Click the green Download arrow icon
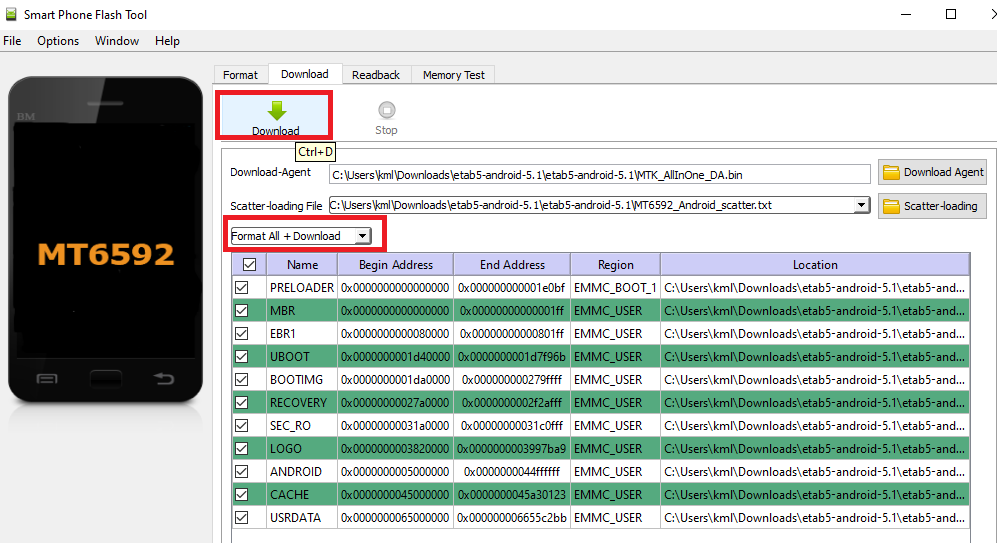Screen dimensions: 997x543 (x=277, y=111)
